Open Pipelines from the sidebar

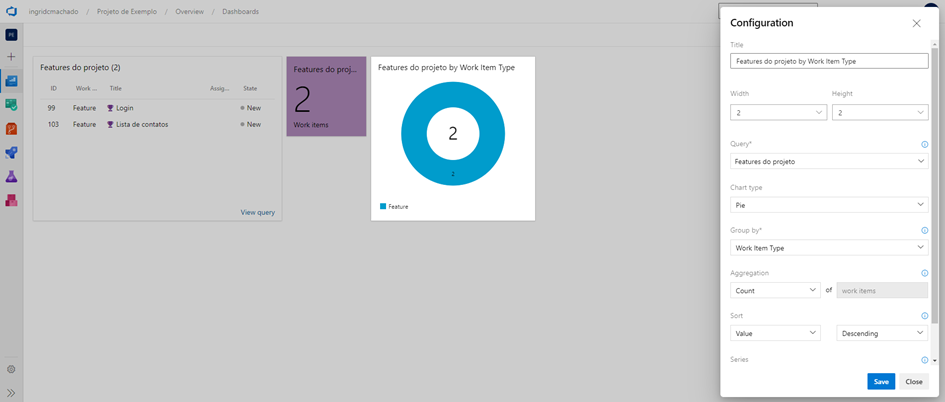tap(12, 153)
